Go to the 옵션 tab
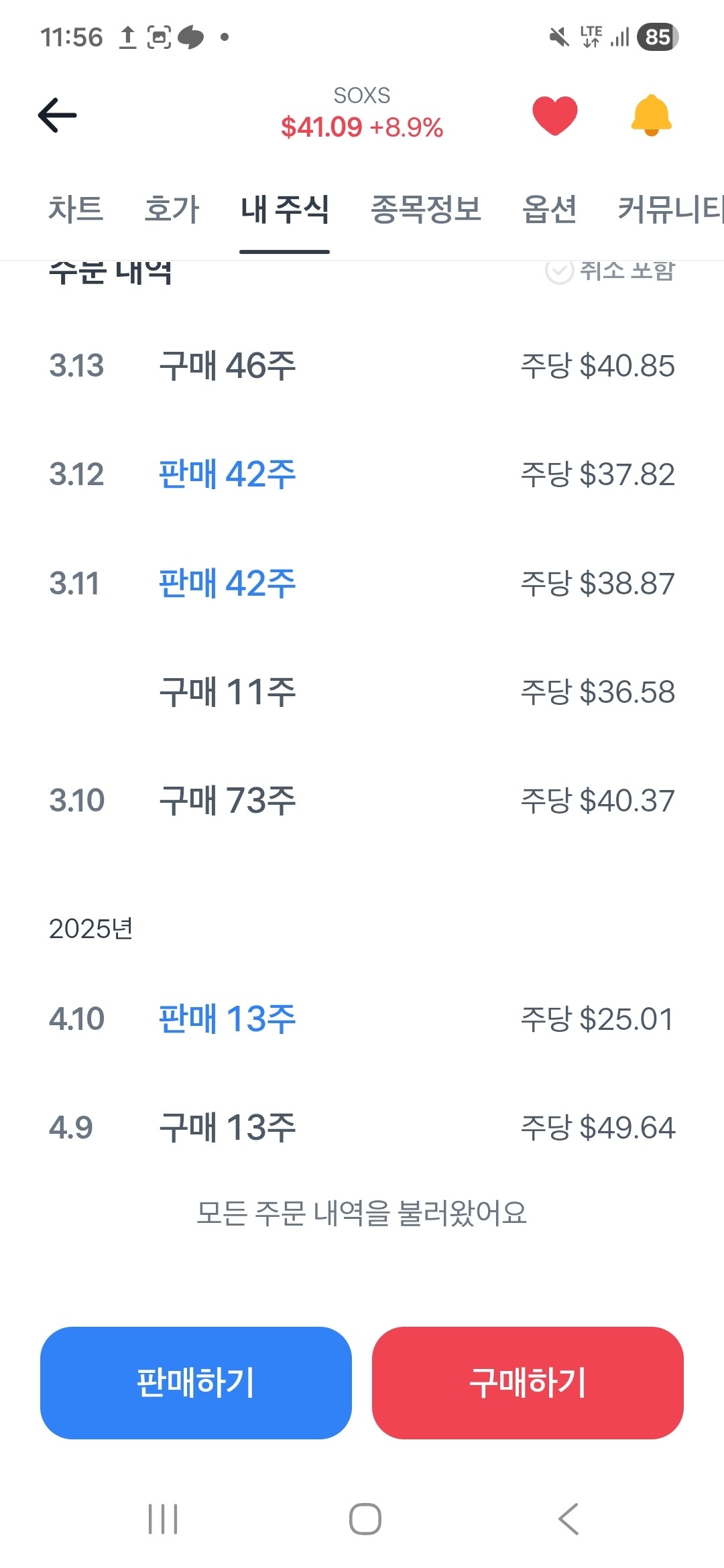 [x=549, y=209]
